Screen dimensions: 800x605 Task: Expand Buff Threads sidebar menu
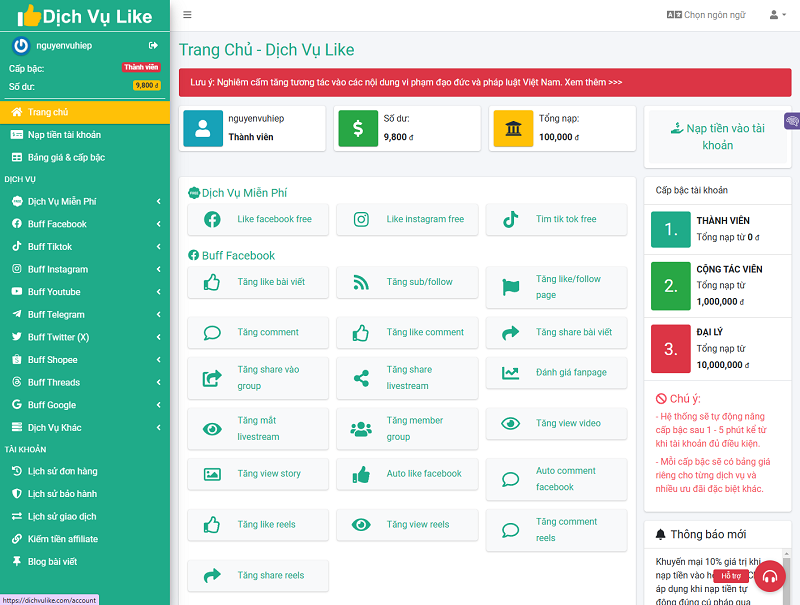85,383
